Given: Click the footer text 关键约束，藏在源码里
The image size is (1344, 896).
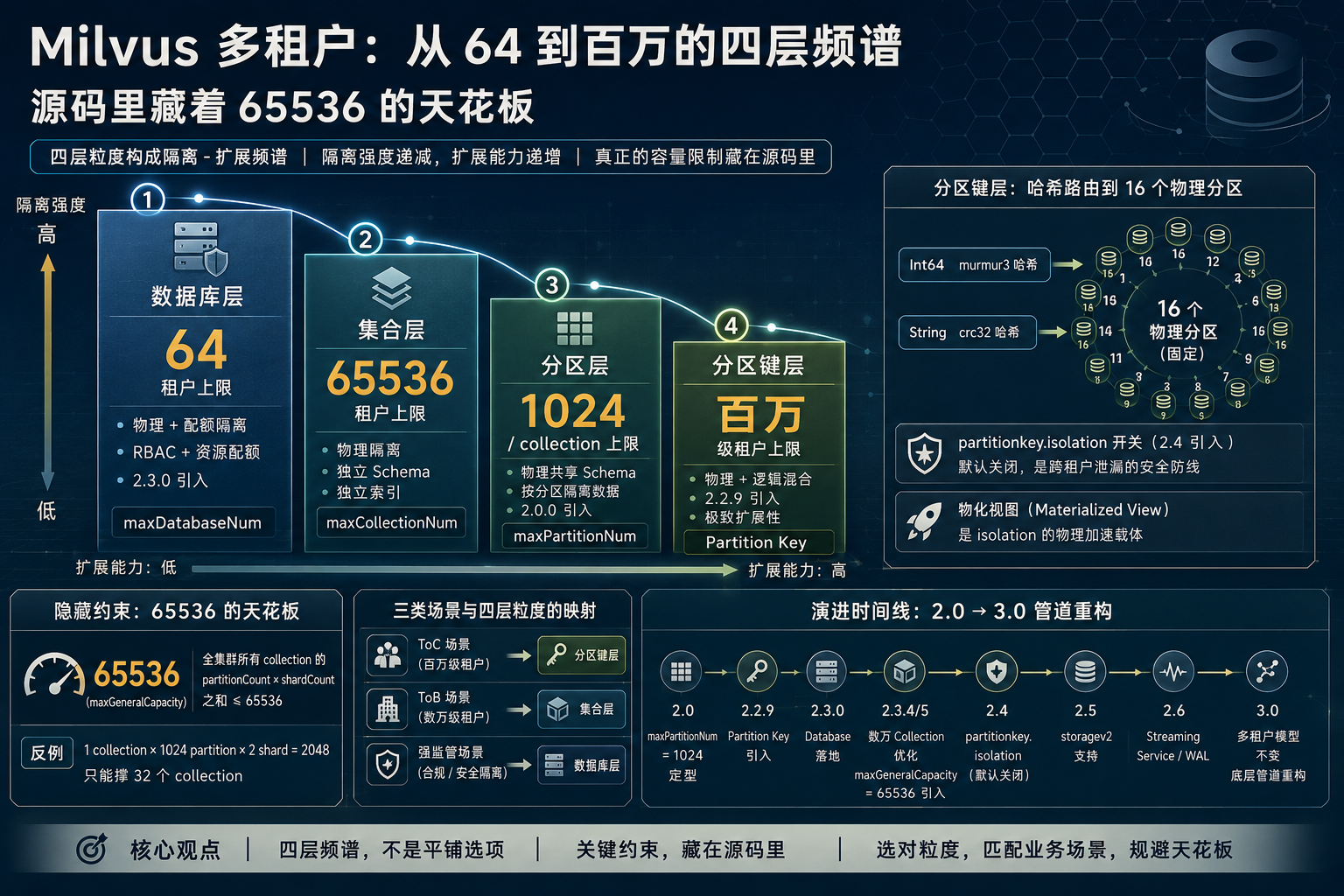Looking at the screenshot, I should (x=680, y=850).
